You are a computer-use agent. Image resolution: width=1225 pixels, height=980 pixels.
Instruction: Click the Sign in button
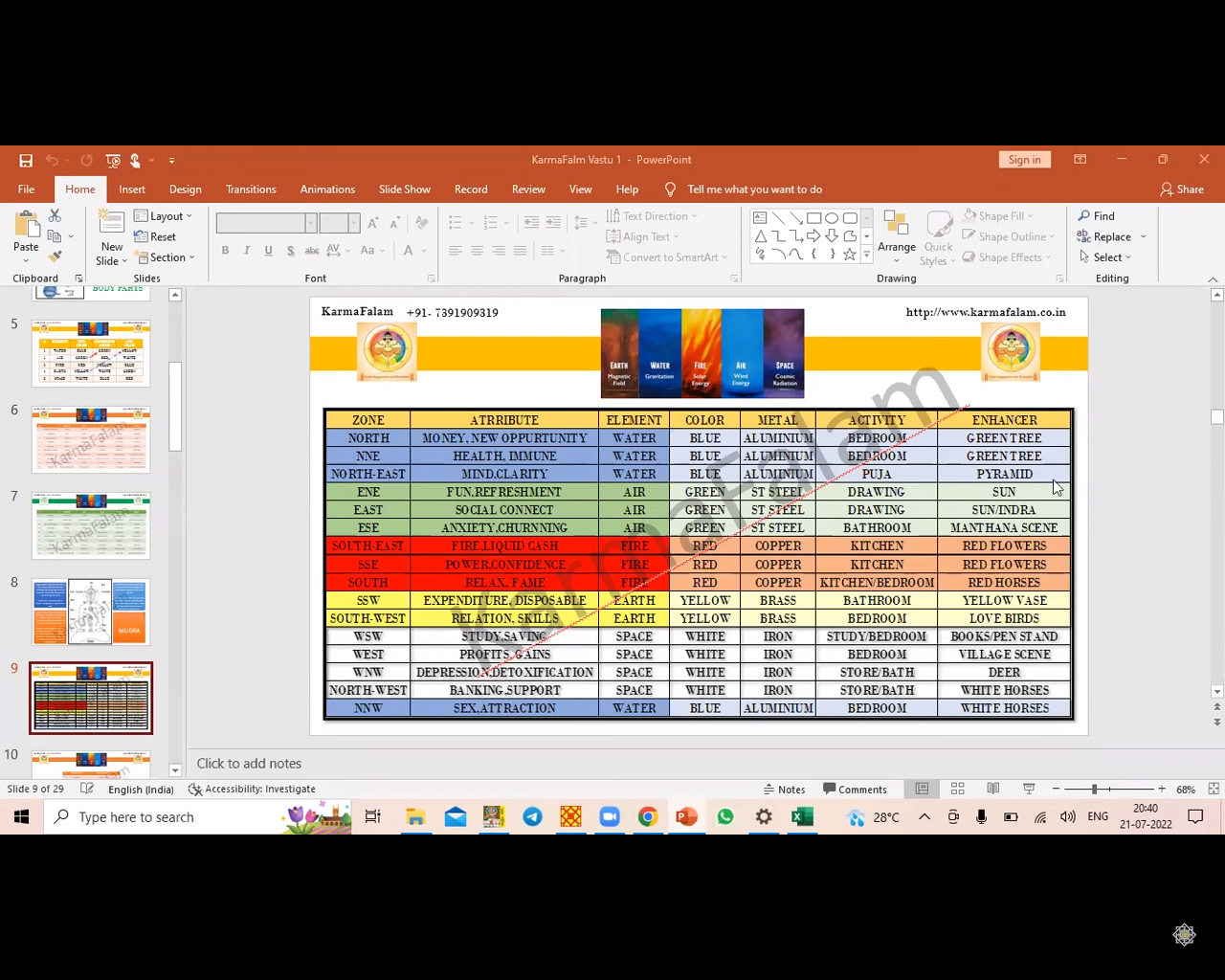(1024, 160)
